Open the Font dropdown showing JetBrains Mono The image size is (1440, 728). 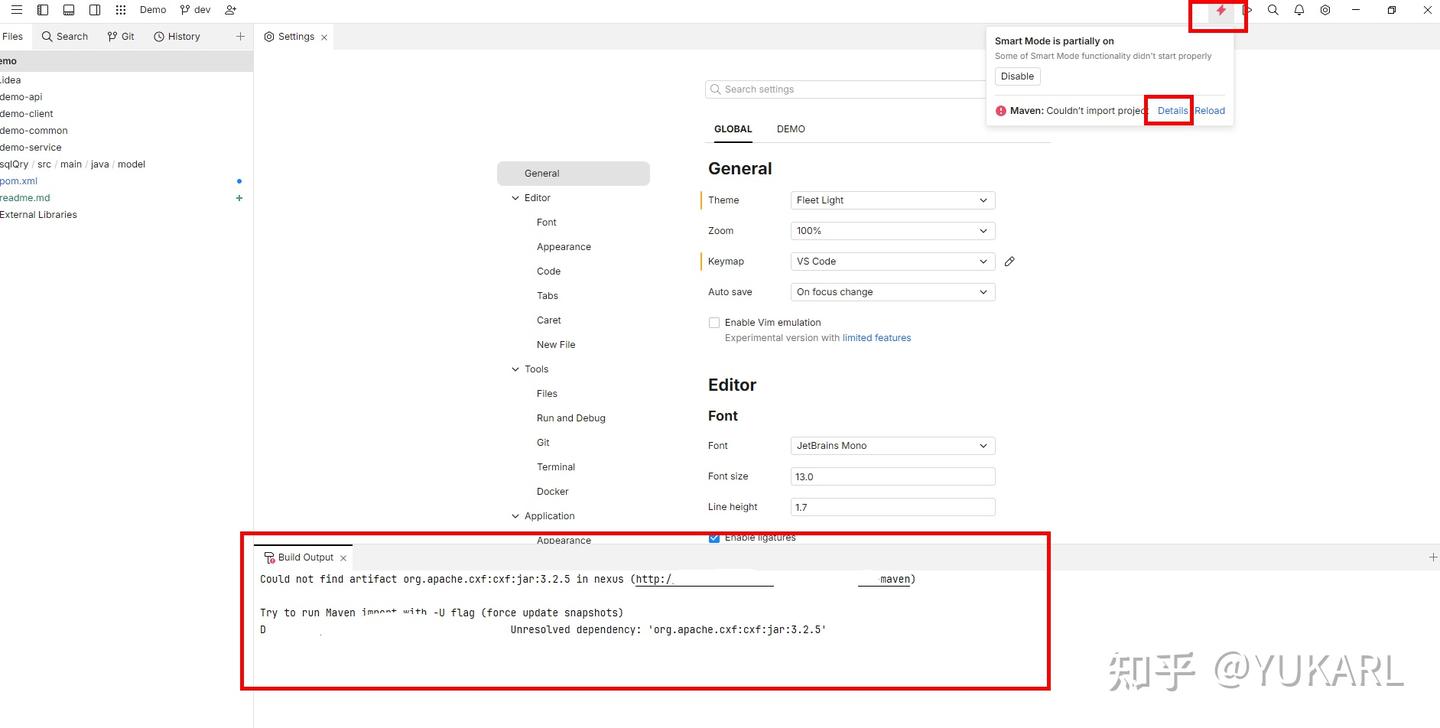[x=893, y=446]
